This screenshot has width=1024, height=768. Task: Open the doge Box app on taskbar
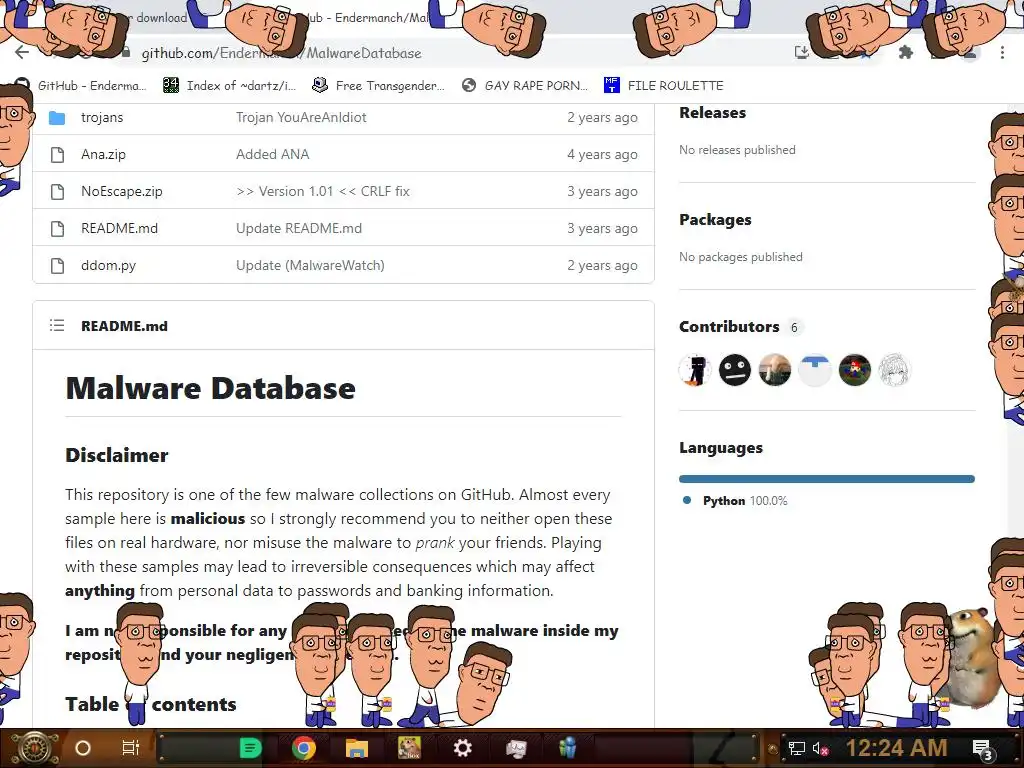(x=409, y=748)
